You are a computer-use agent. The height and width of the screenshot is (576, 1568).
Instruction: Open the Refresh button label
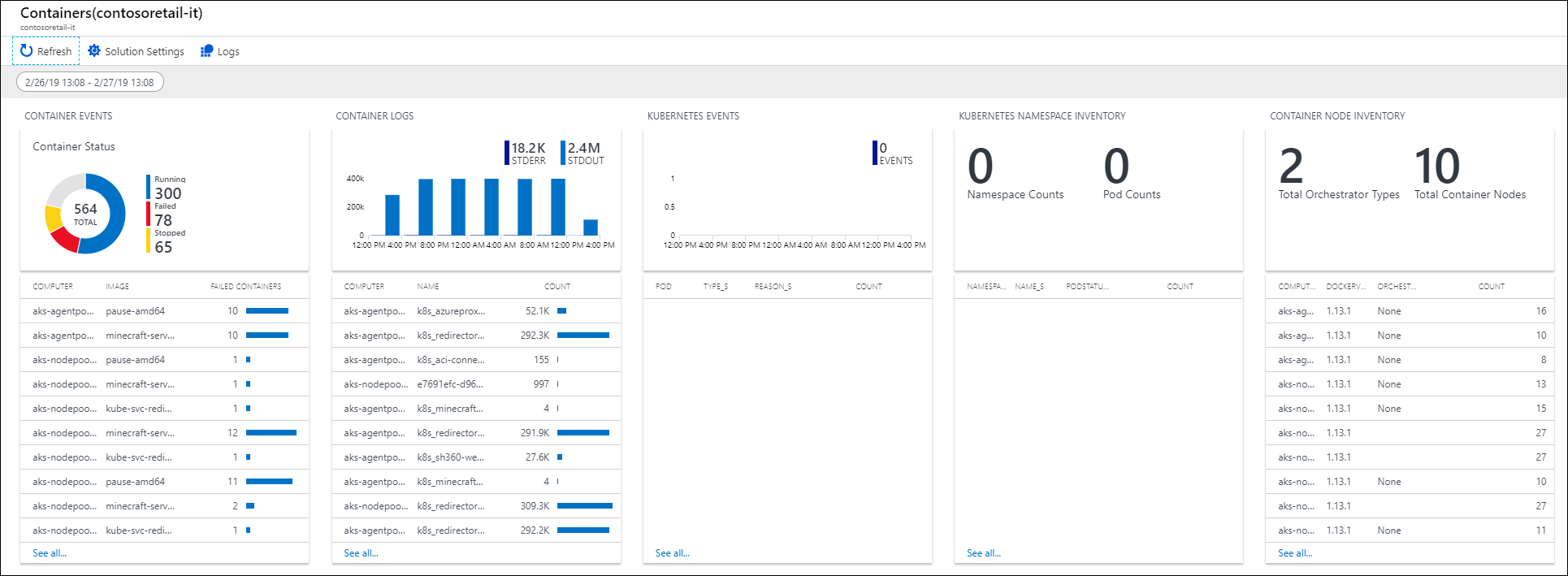click(54, 51)
